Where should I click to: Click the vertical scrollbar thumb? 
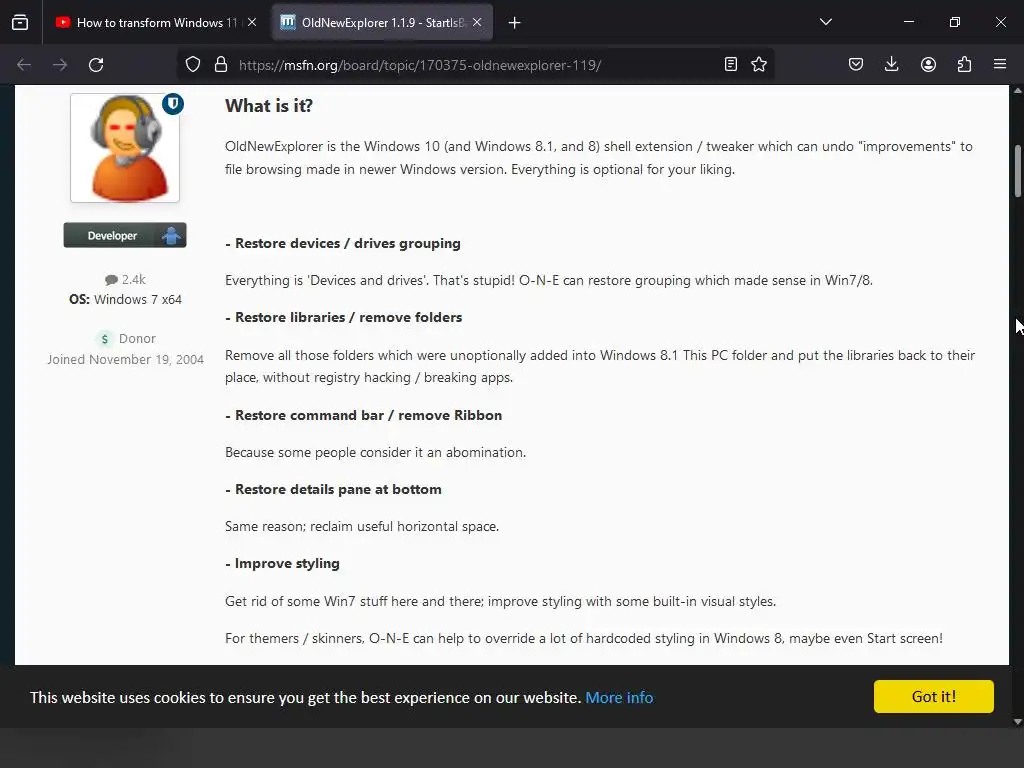point(1017,170)
